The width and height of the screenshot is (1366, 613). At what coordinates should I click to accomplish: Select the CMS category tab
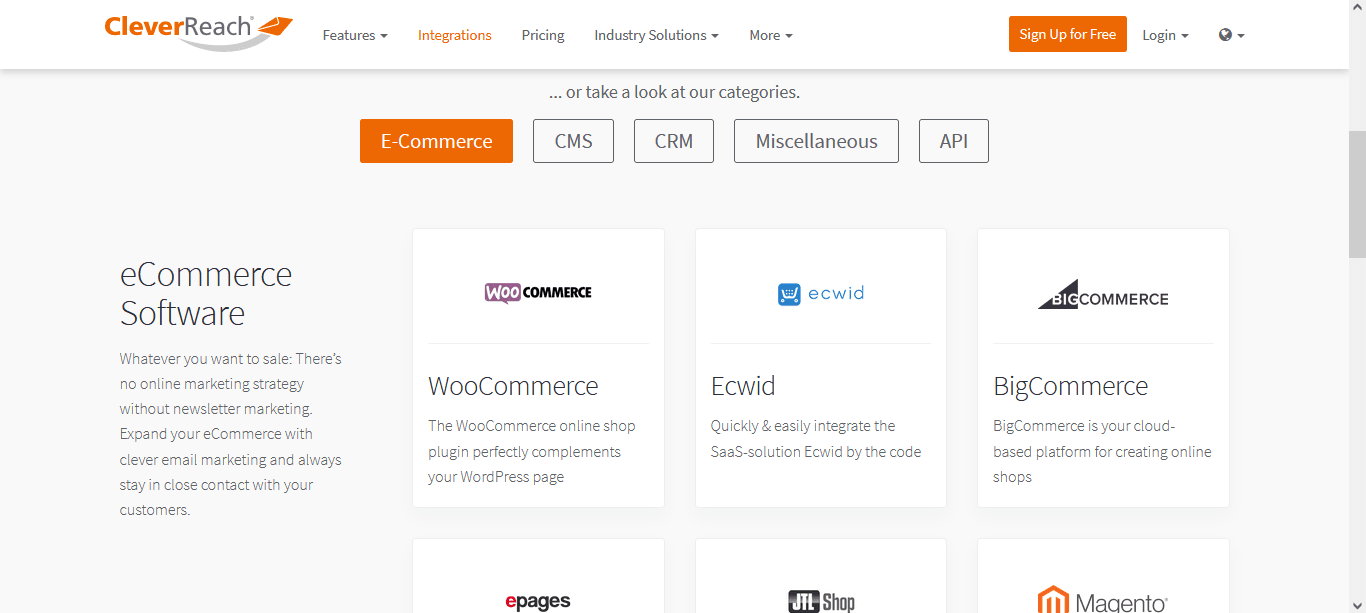(573, 141)
